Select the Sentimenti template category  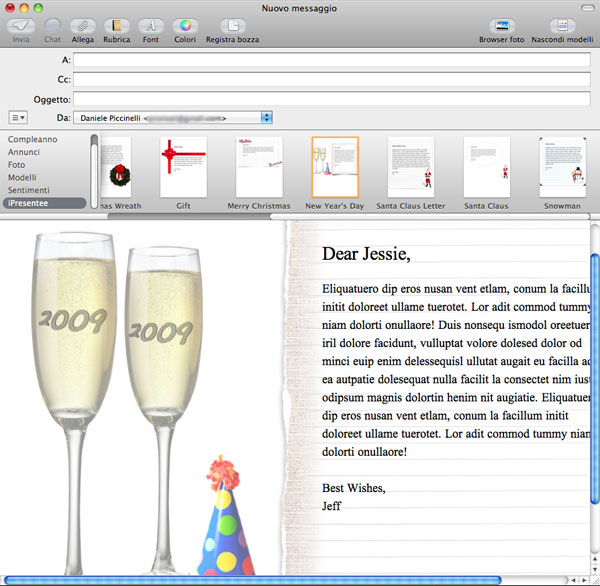point(29,190)
